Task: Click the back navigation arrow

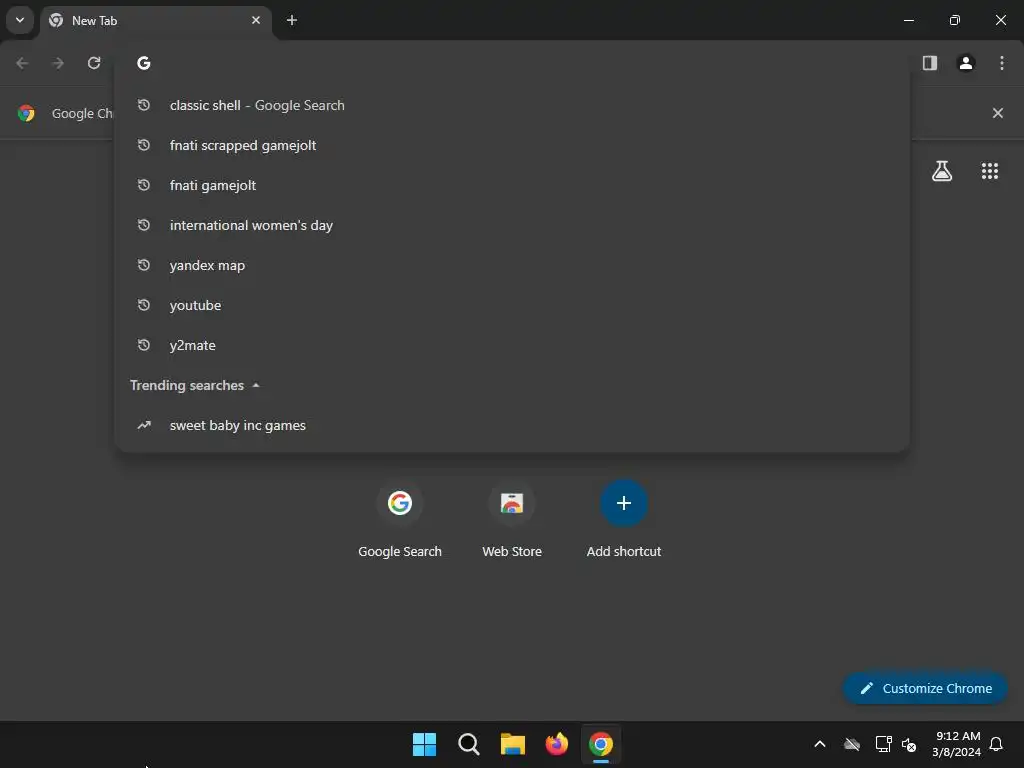Action: click(22, 63)
